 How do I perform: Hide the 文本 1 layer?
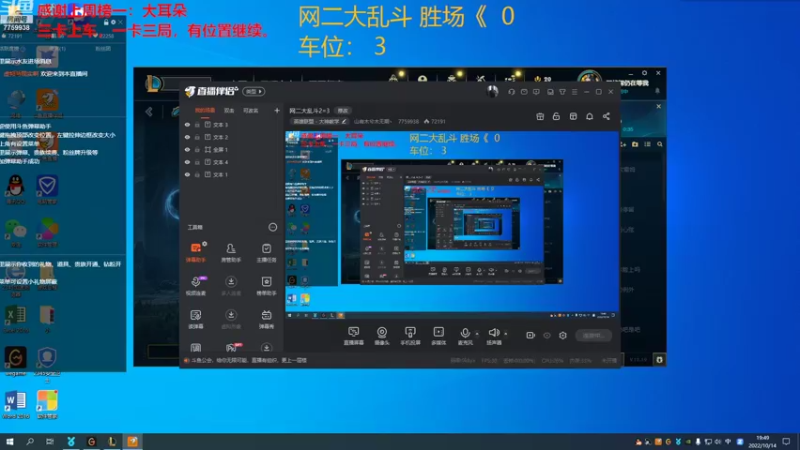[x=187, y=174]
